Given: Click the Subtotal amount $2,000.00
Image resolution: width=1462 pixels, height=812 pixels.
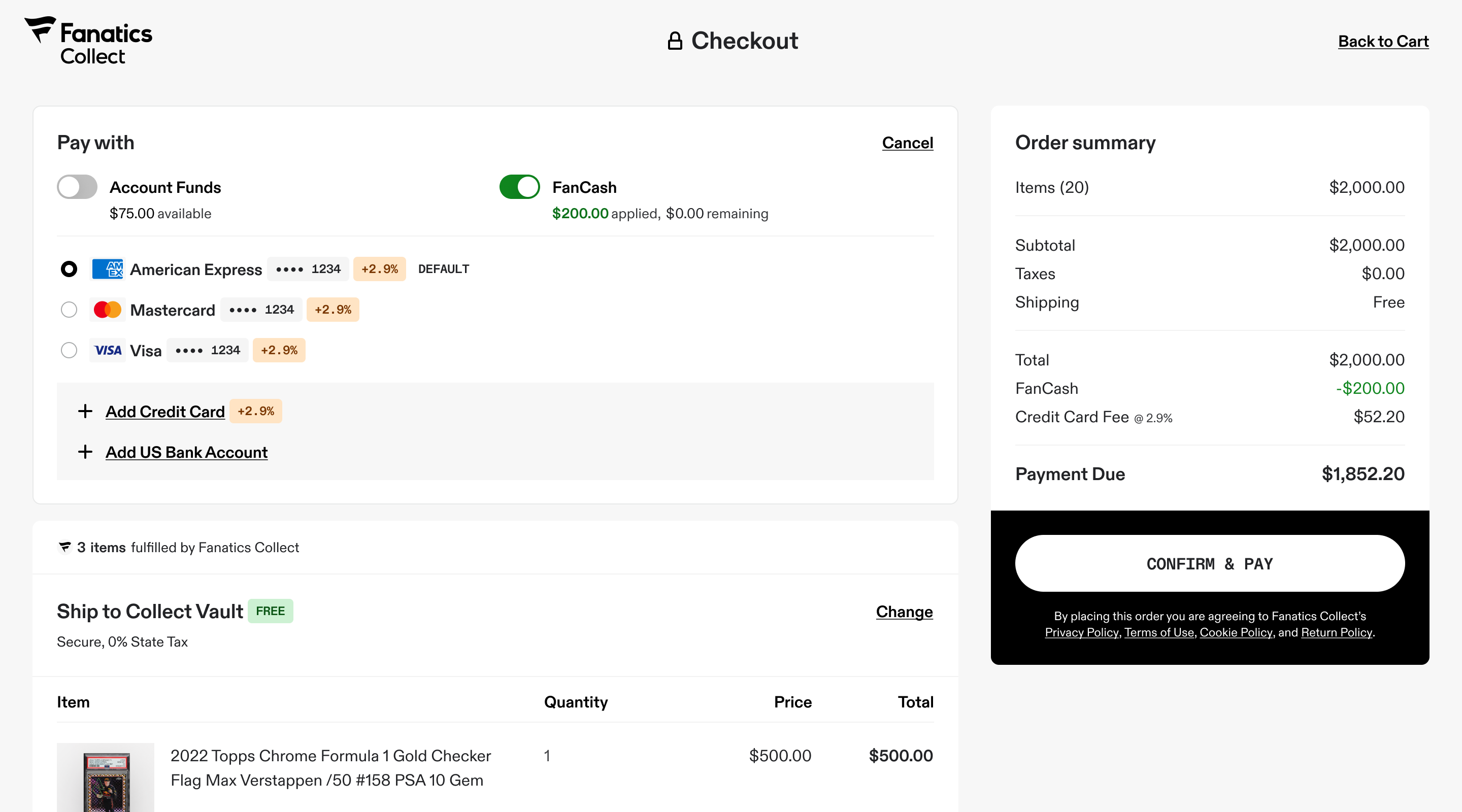Looking at the screenshot, I should point(1367,245).
